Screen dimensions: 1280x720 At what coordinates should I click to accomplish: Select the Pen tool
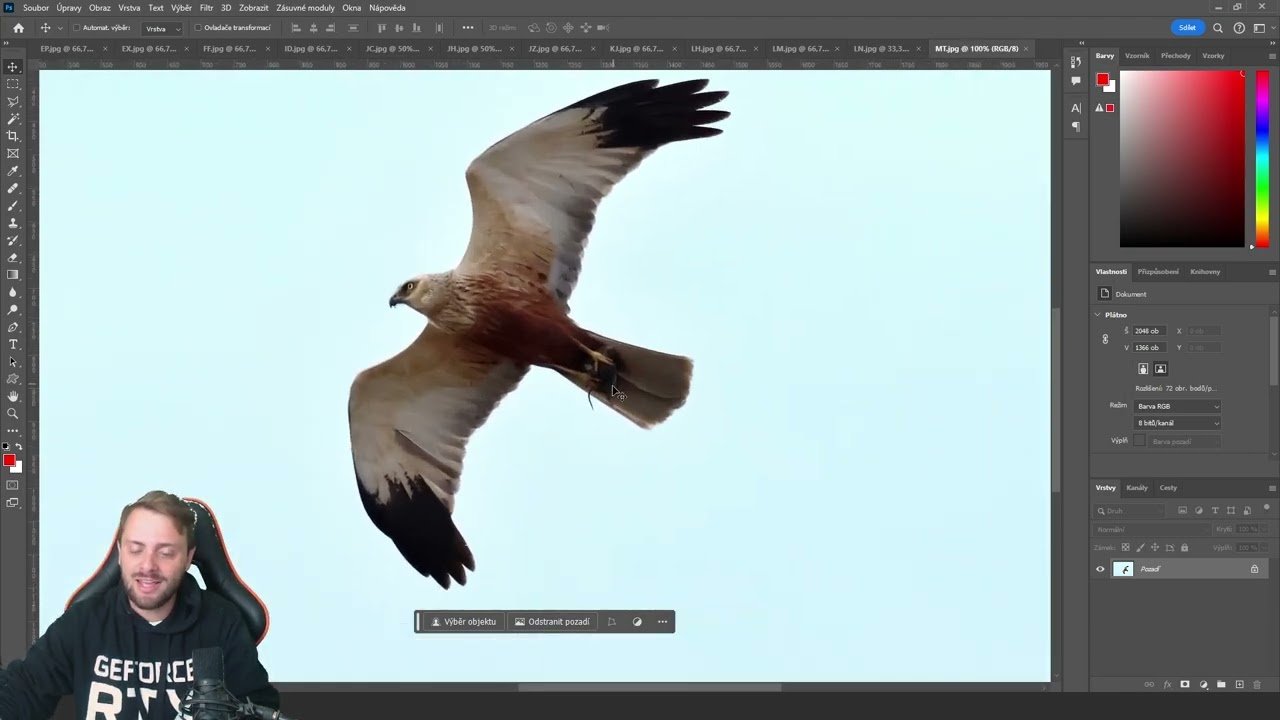click(13, 327)
